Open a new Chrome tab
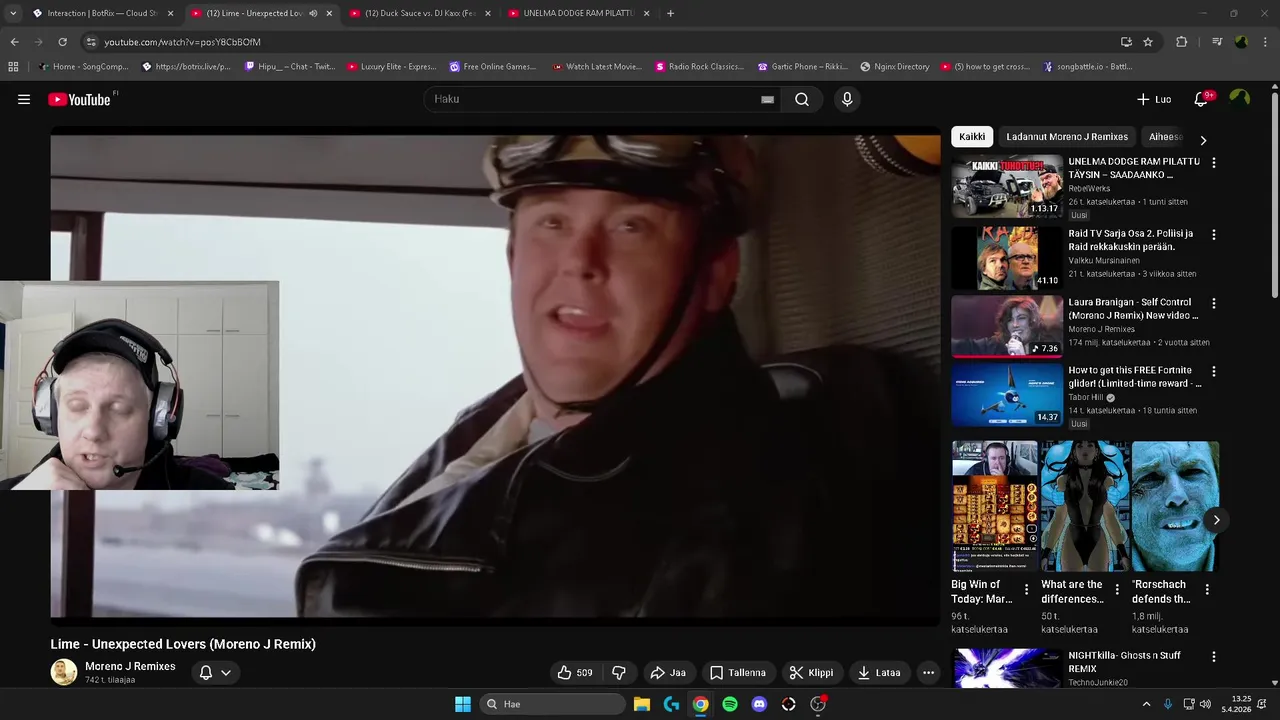This screenshot has width=1280, height=720. coord(670,13)
